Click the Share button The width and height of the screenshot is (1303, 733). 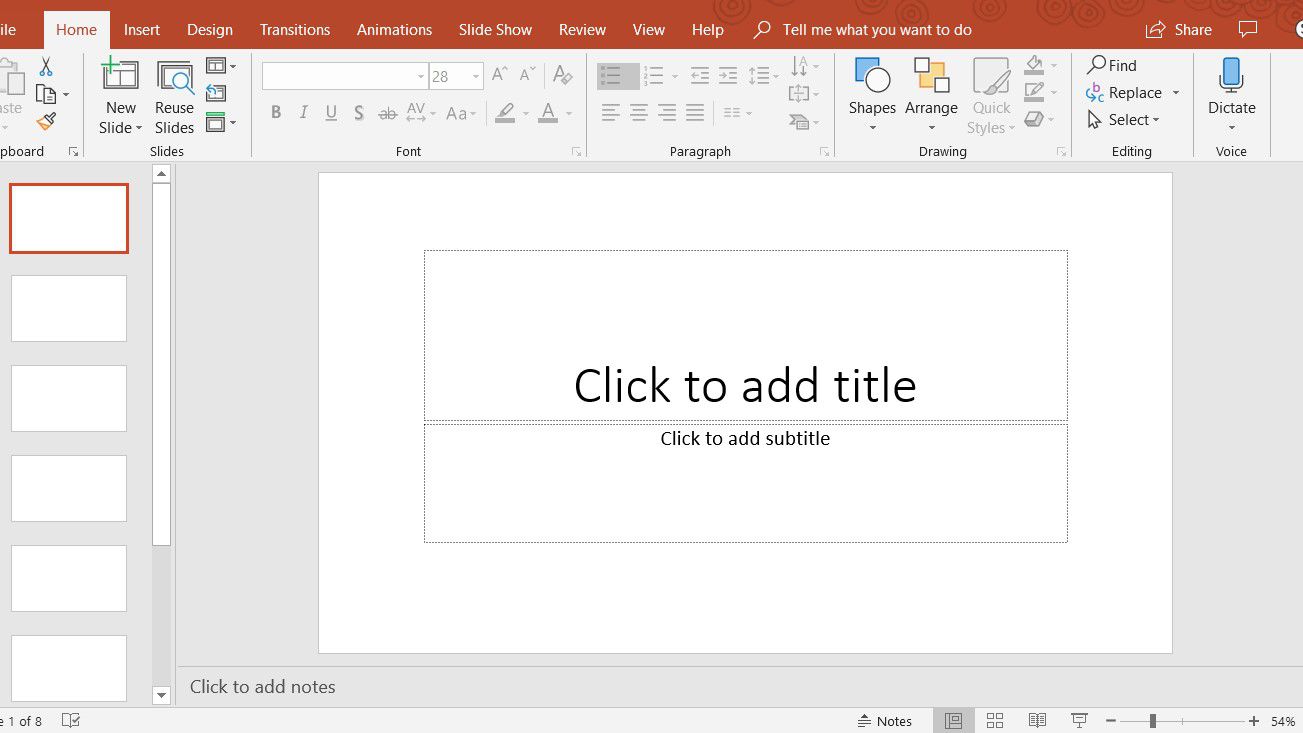[1179, 30]
